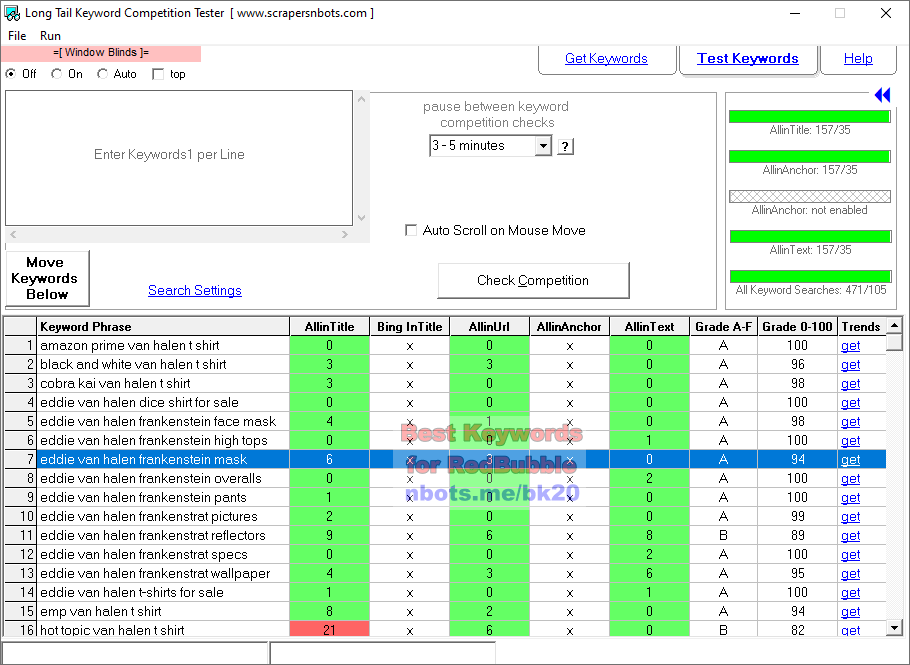Open the Run menu
910x665 pixels.
pyautogui.click(x=50, y=35)
